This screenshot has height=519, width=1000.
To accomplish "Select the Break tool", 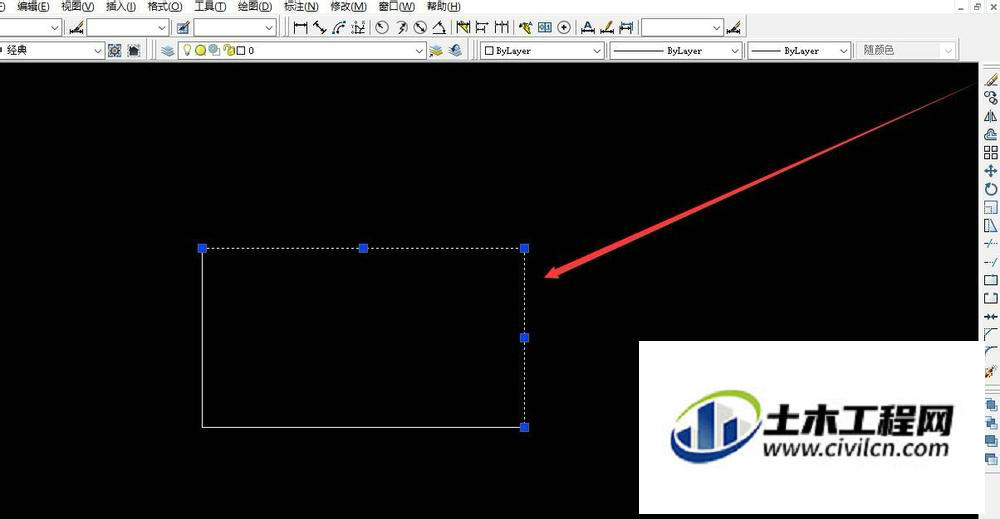I will [990, 298].
